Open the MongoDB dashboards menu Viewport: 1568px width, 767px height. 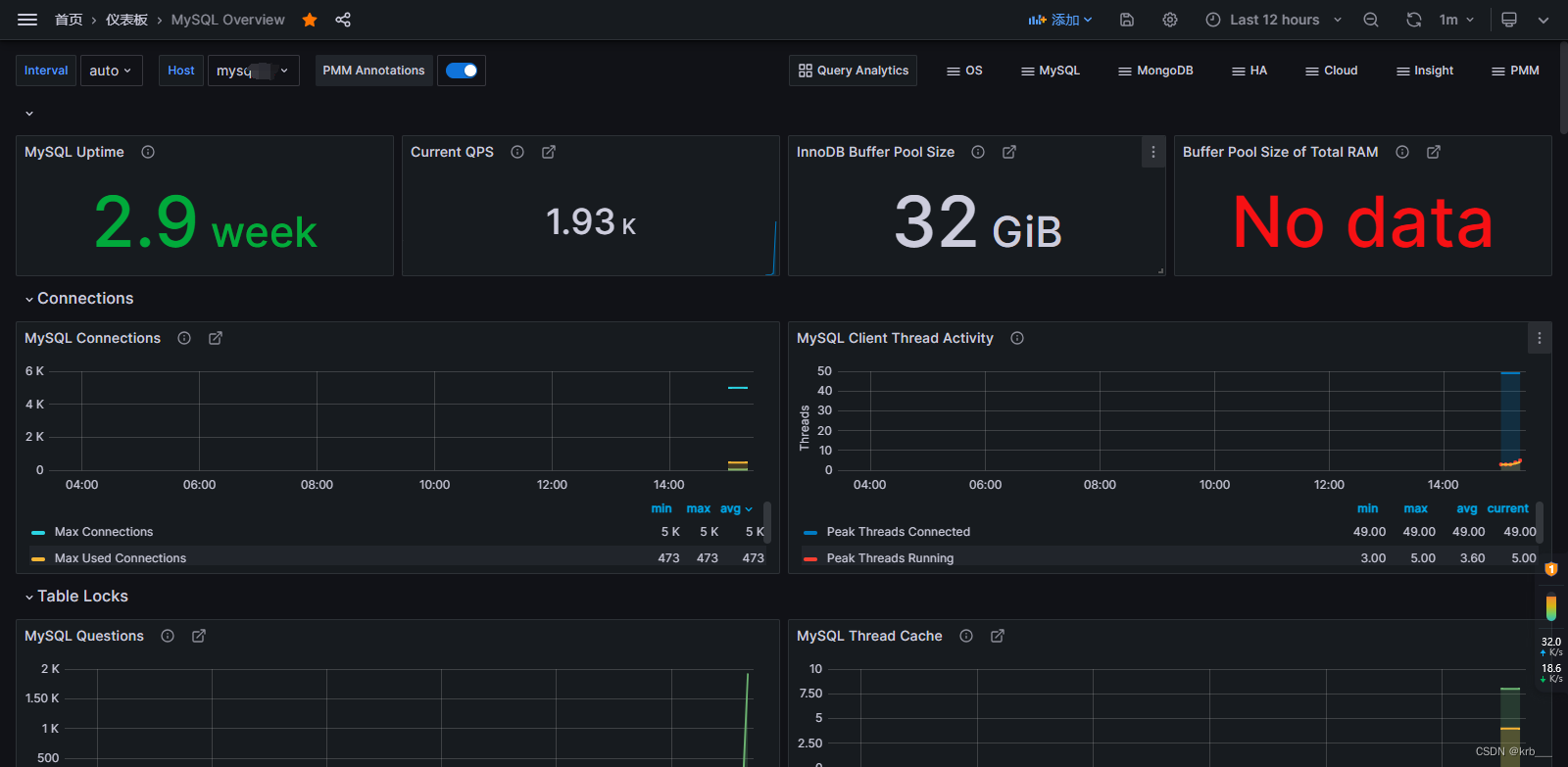pos(1155,71)
